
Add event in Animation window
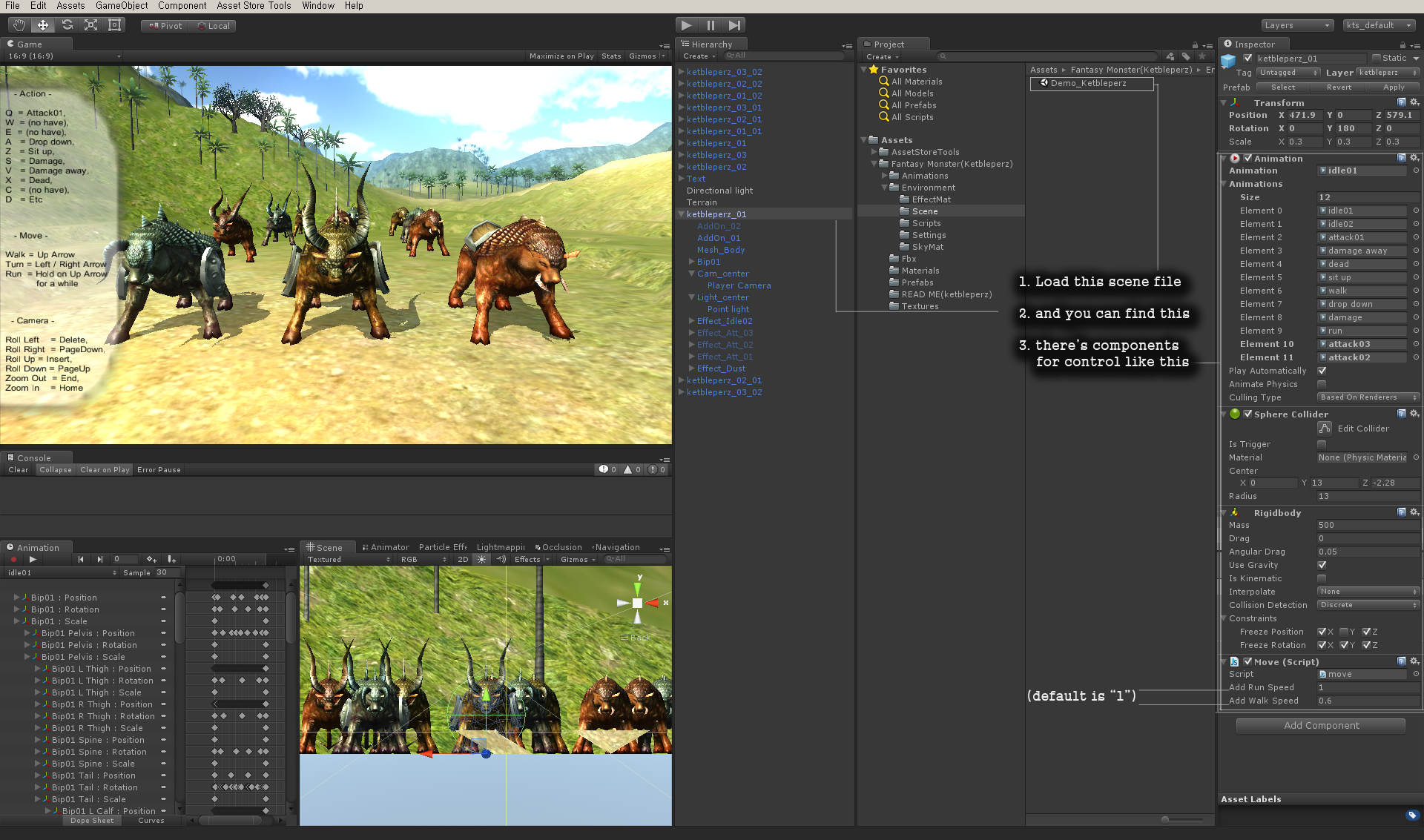pyautogui.click(x=171, y=560)
